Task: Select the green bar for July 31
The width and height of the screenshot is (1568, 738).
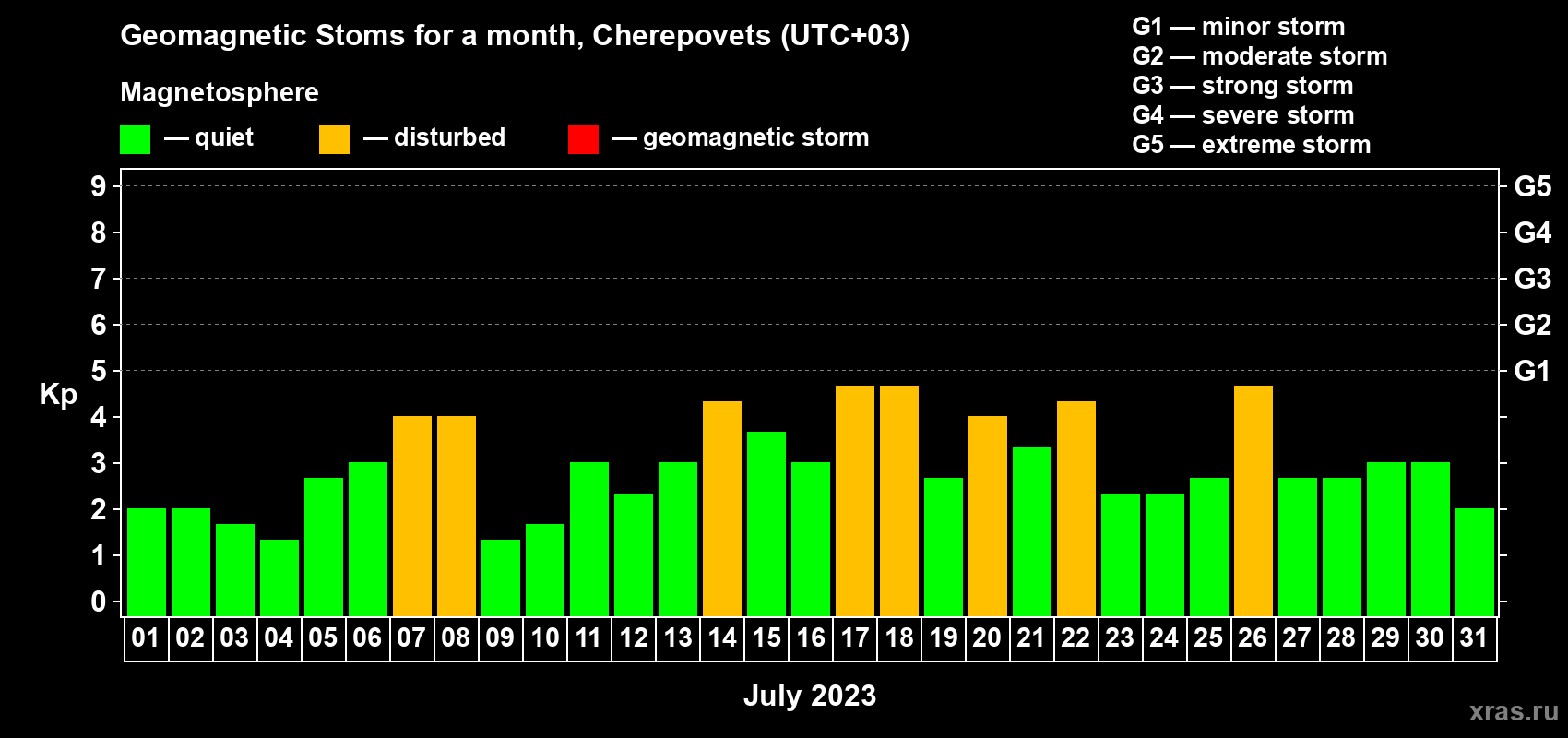Action: pyautogui.click(x=1475, y=562)
